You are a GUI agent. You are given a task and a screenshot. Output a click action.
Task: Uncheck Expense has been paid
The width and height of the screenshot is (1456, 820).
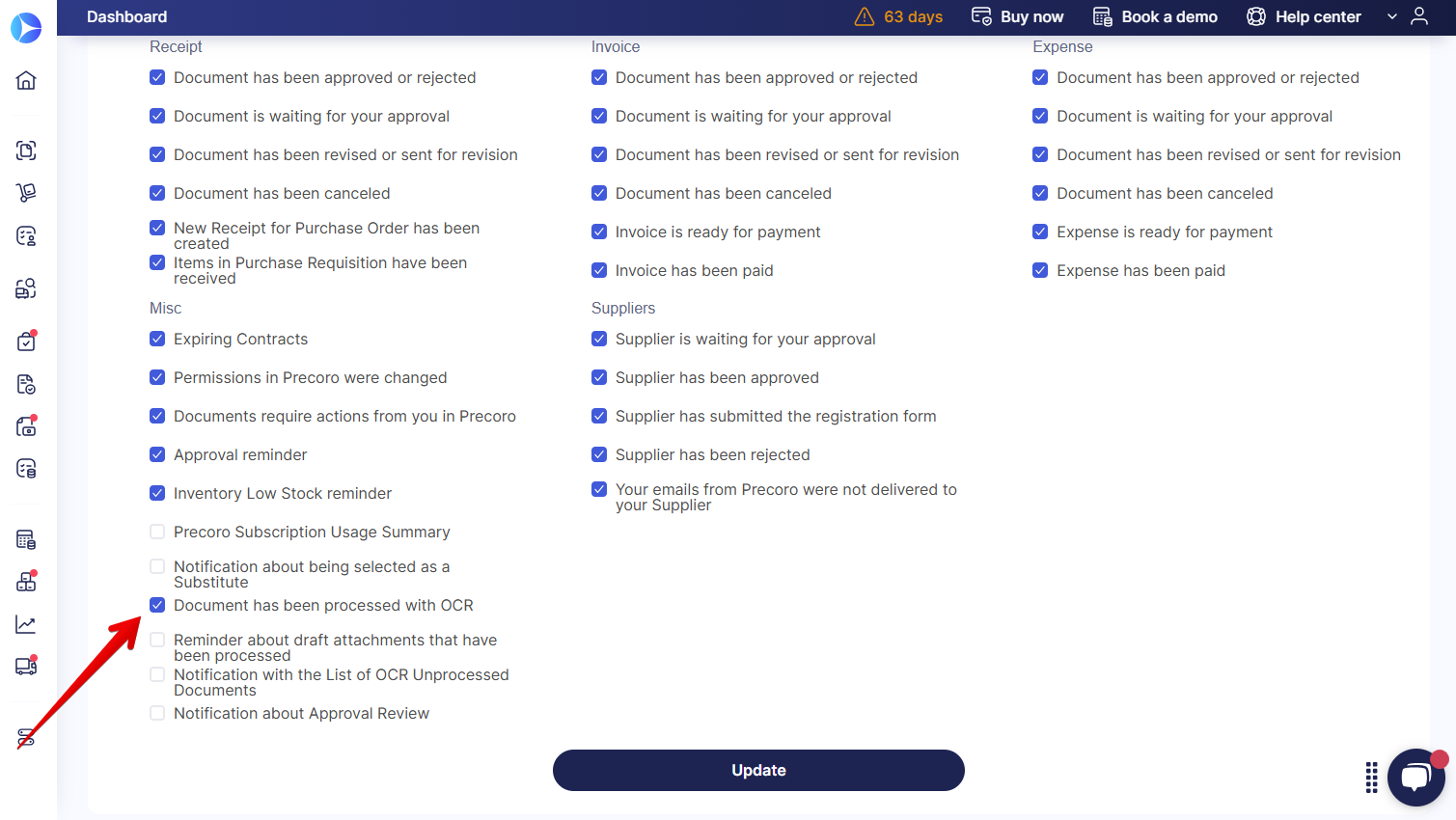coord(1040,270)
